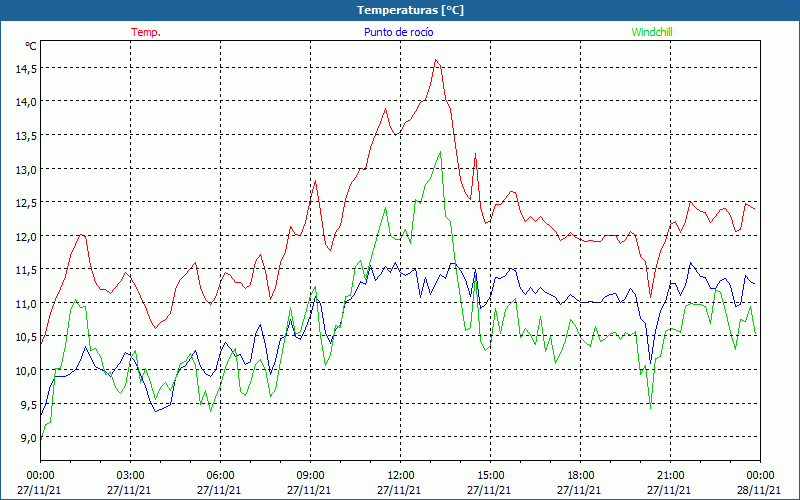The width and height of the screenshot is (800, 500).
Task: Click the 12,5 y-axis value
Action: tap(26, 203)
